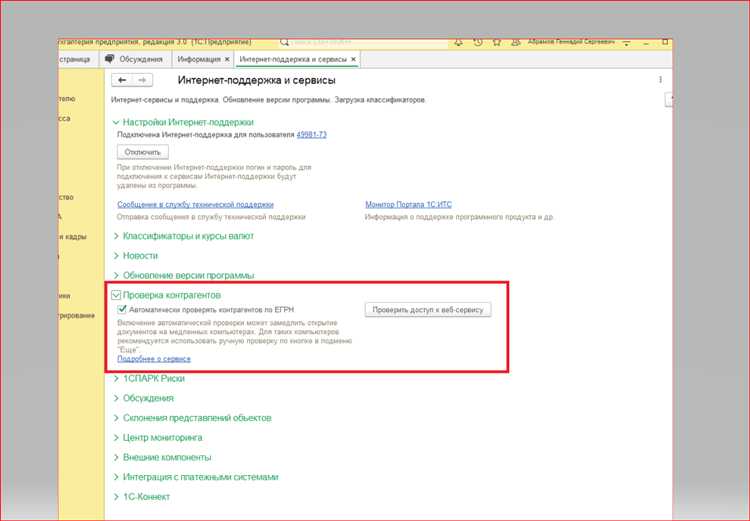Close the Интернет-поддержка и сервисы tab

point(353,60)
